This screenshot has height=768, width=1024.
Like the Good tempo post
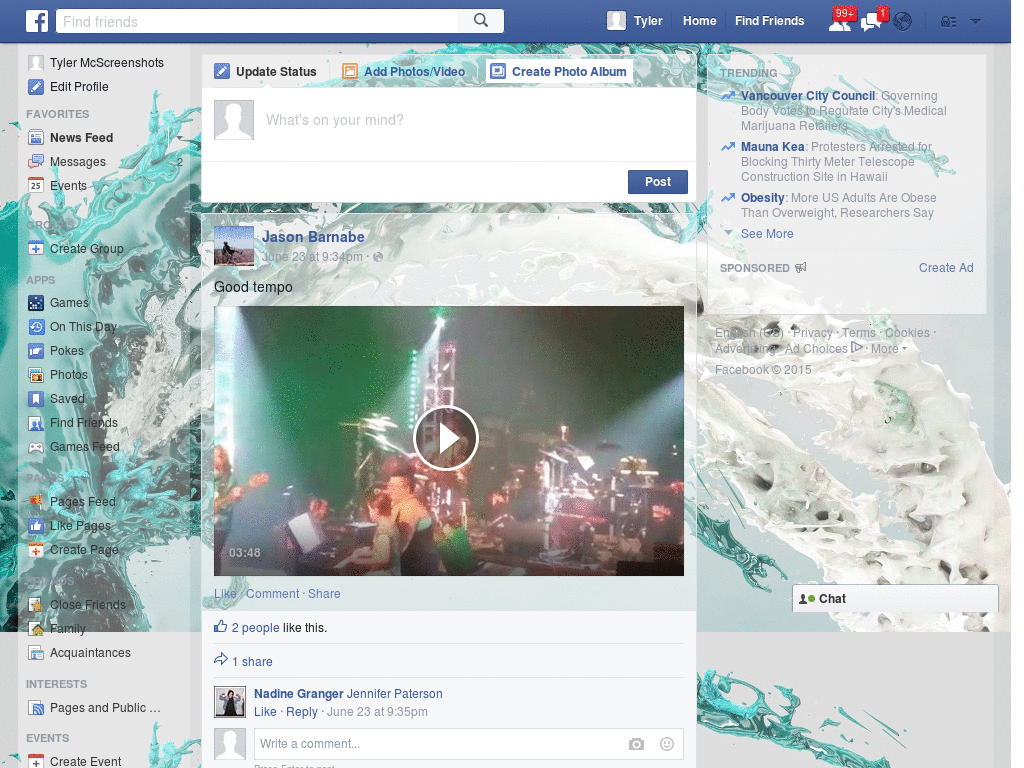tap(225, 594)
